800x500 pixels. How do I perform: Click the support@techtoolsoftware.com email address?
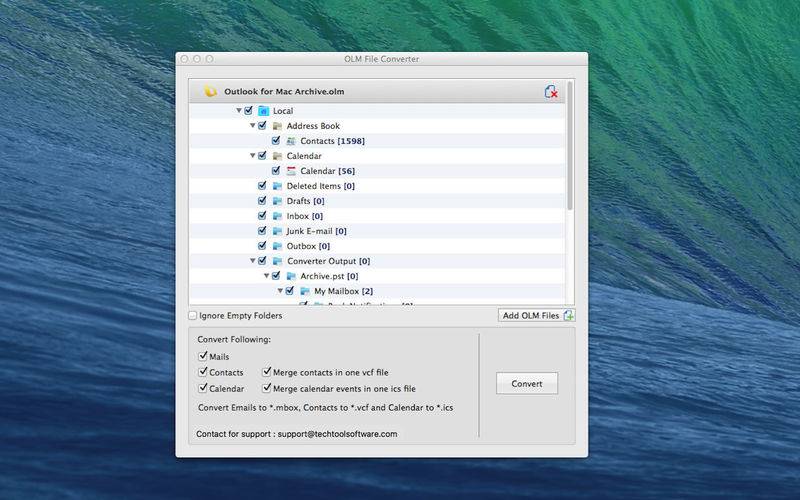tap(337, 434)
